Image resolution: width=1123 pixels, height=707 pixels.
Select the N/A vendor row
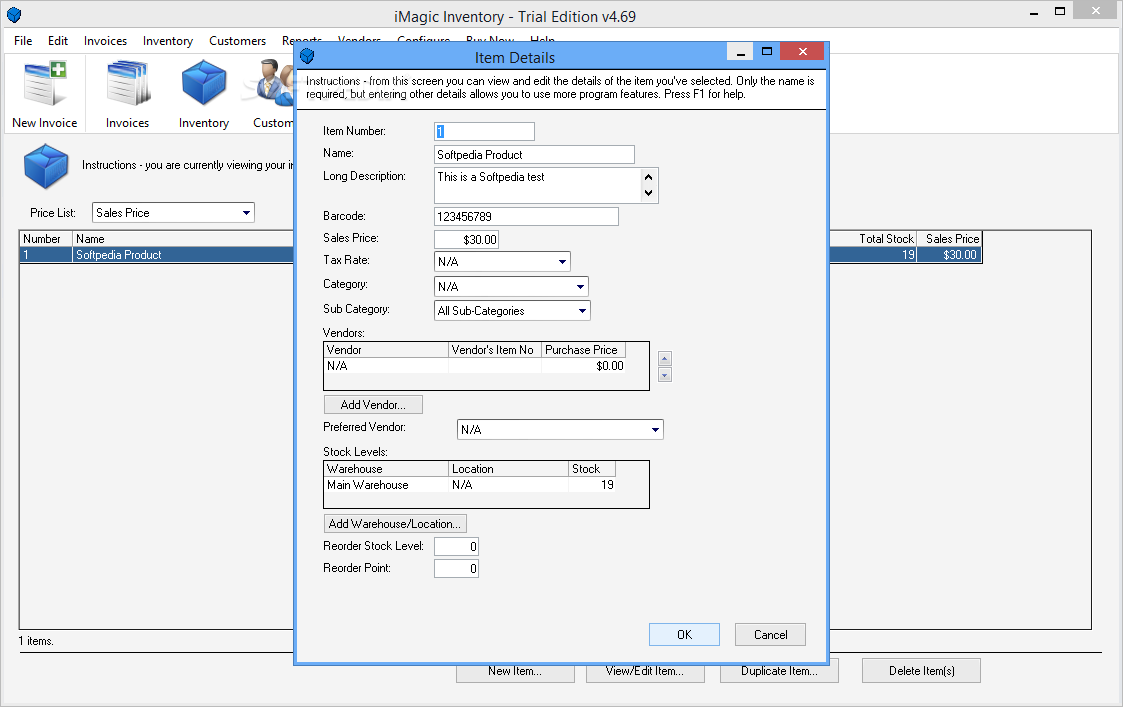(x=476, y=366)
